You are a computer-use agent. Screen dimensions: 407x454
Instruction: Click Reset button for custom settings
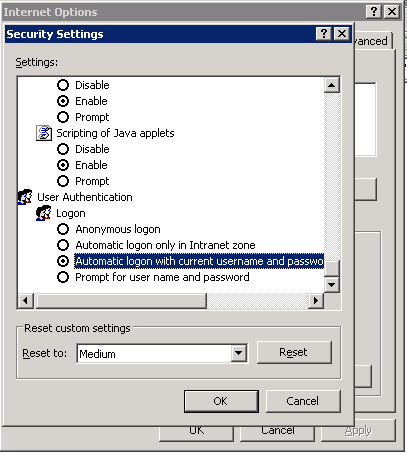(x=294, y=352)
